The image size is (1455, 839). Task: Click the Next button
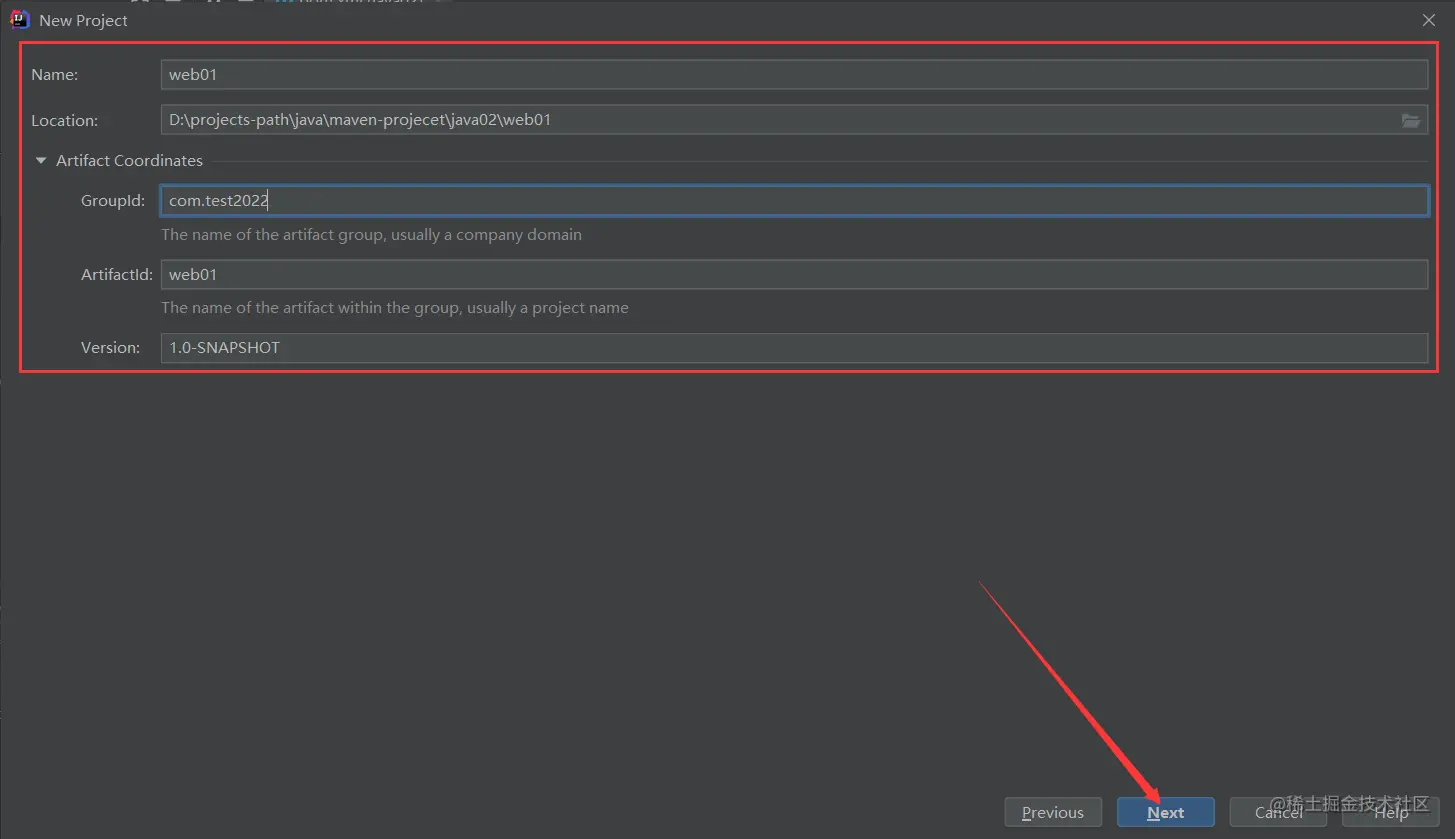1166,812
